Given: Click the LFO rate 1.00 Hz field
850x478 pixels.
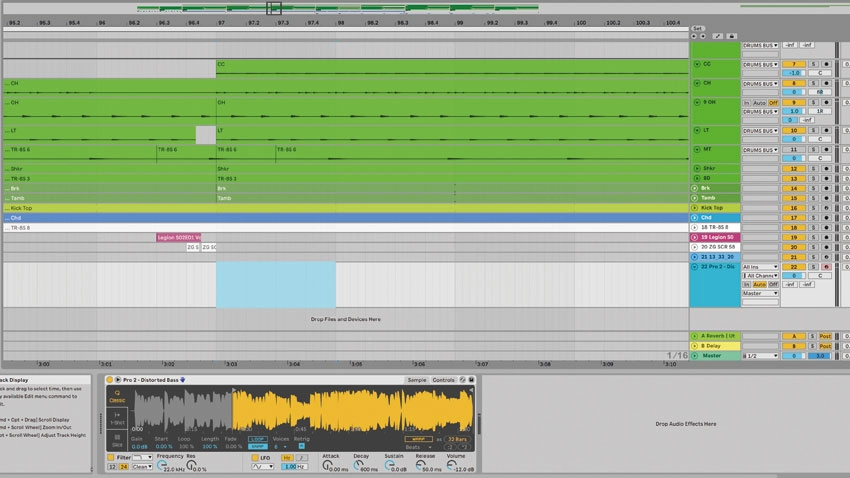Looking at the screenshot, I should click(x=294, y=466).
